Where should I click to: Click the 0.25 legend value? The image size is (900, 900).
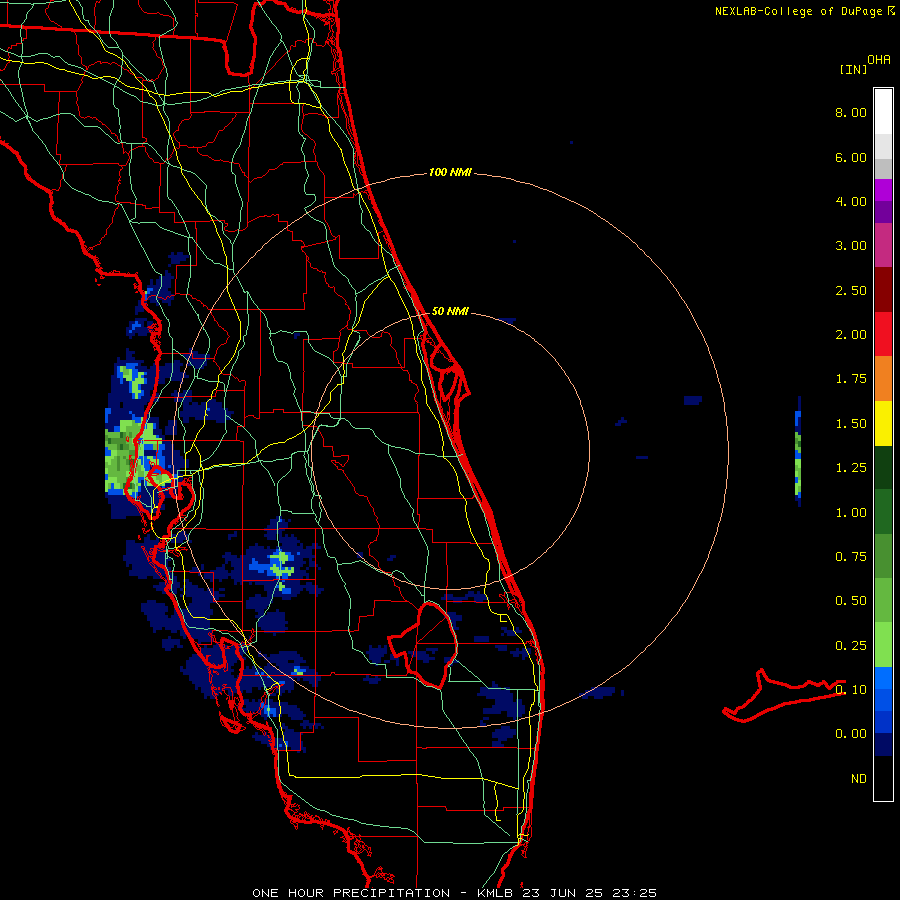[851, 646]
